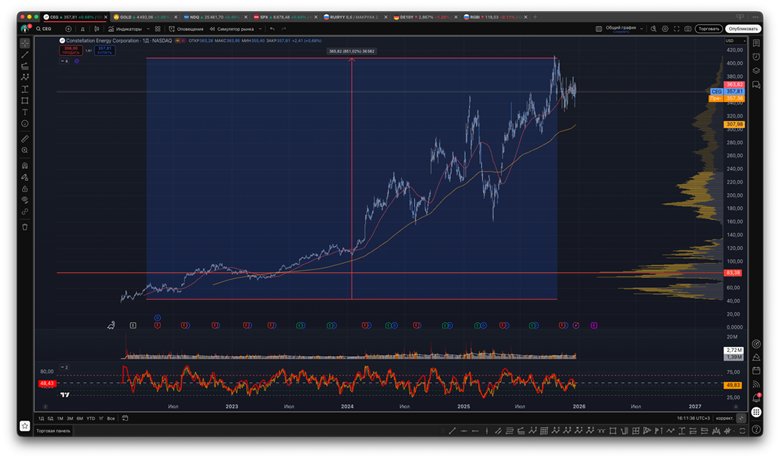
Task: Start the Симулятор рынка replay
Action: (x=232, y=29)
